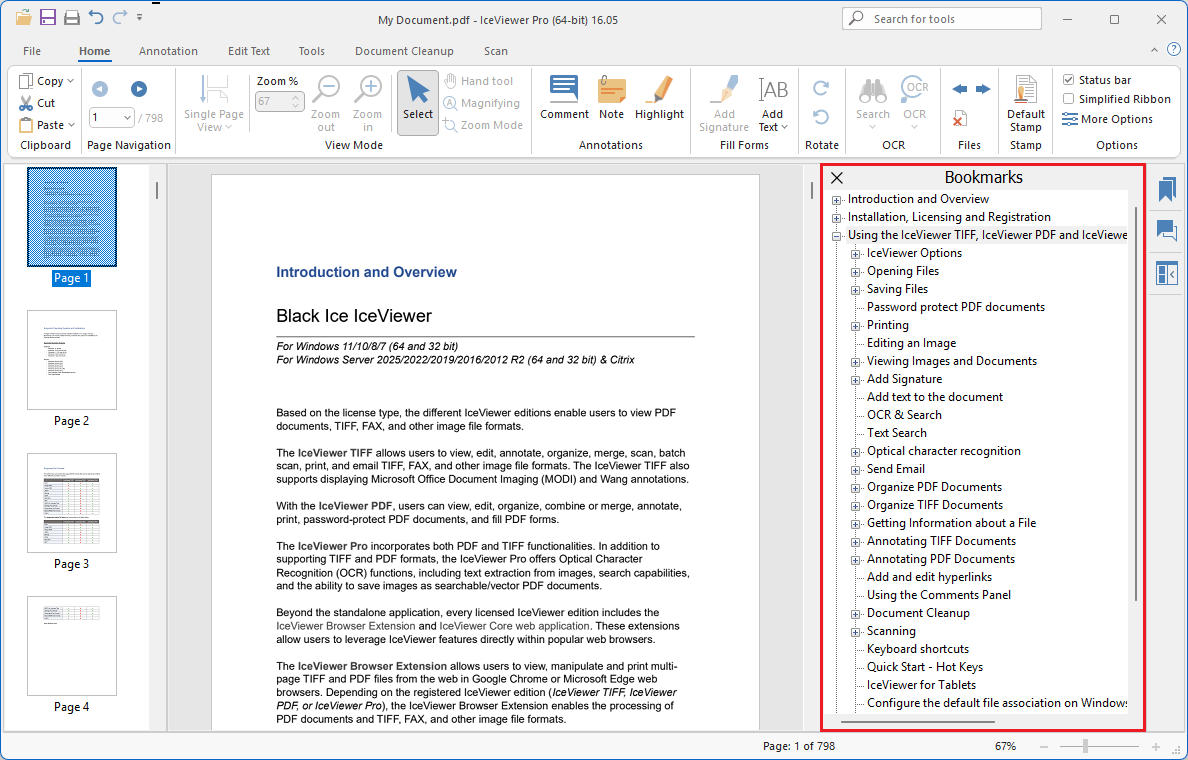Click the Zoom in magnifier
The height and width of the screenshot is (760, 1188).
pyautogui.click(x=368, y=104)
